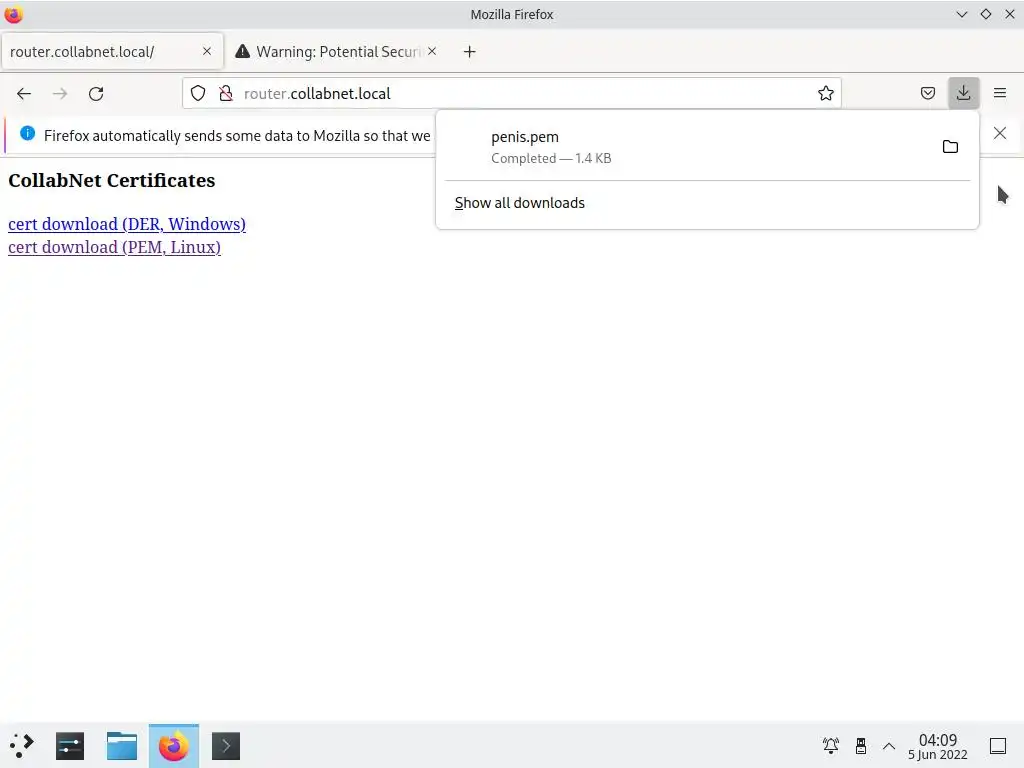Screen dimensions: 1024x768
Task: Open the KDE application launcher
Action: click(x=21, y=746)
